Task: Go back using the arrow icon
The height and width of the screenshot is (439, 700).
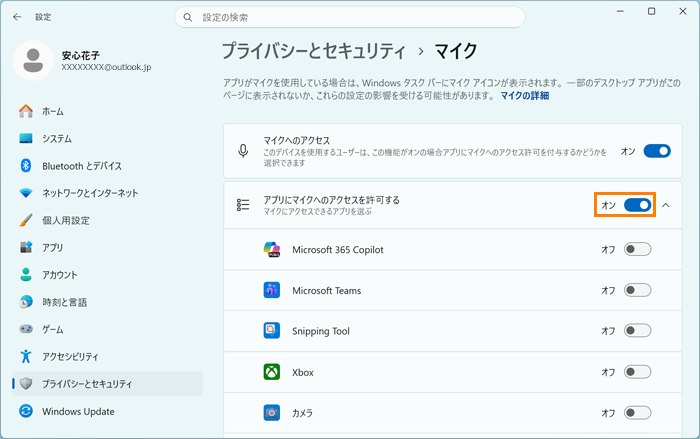Action: pyautogui.click(x=17, y=17)
